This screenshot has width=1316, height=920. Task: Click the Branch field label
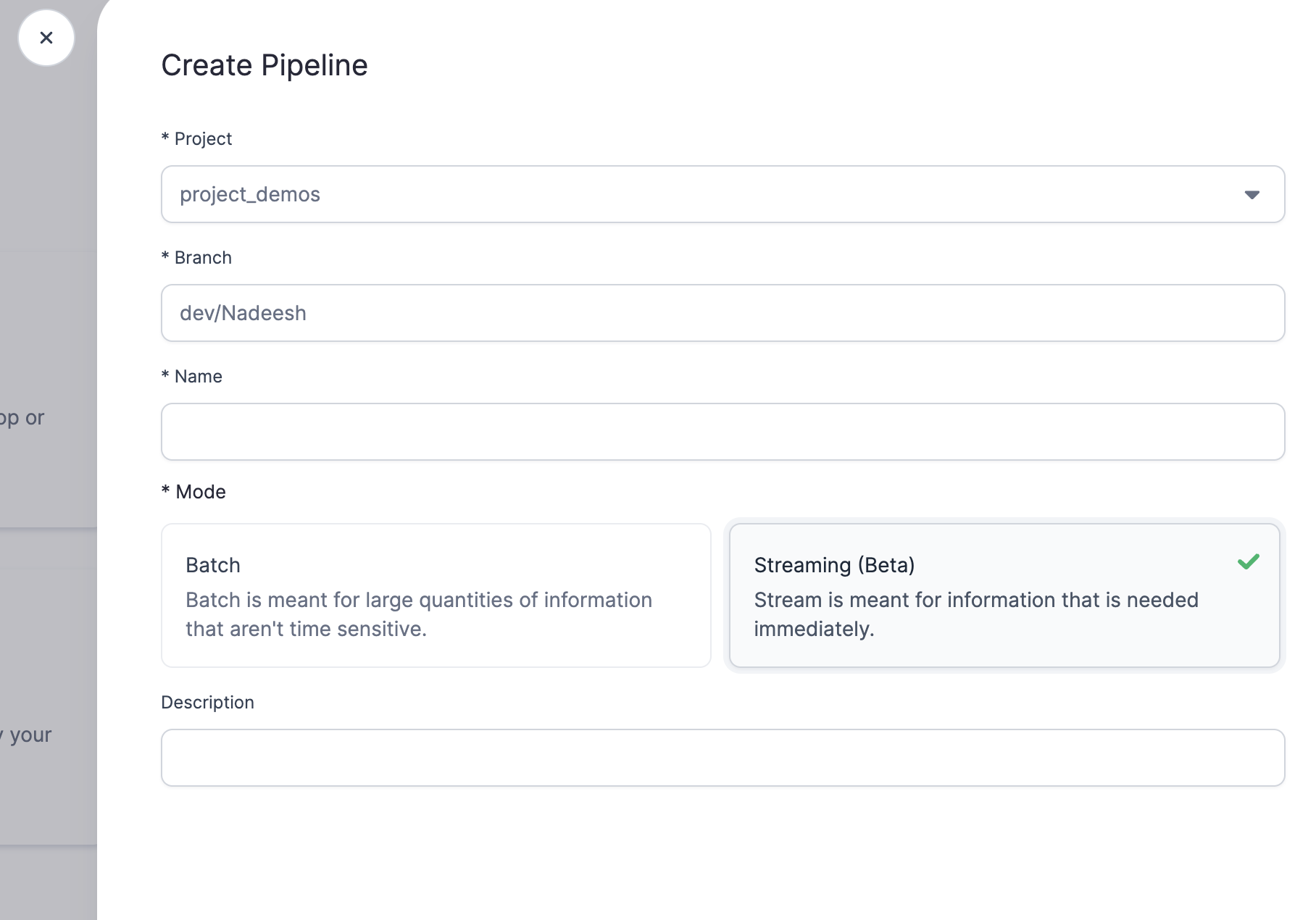pyautogui.click(x=196, y=257)
